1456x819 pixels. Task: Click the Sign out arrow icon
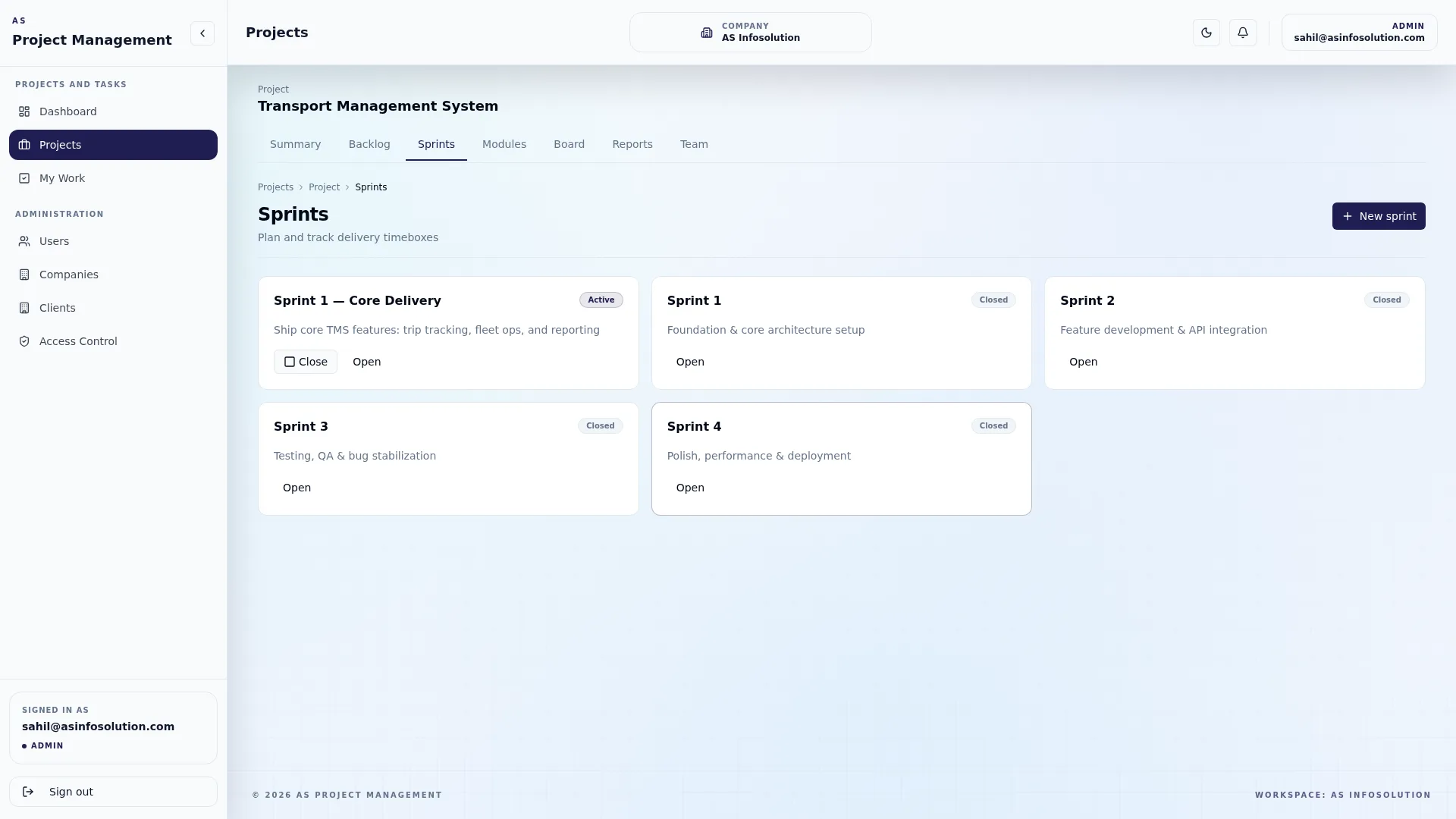pos(28,792)
